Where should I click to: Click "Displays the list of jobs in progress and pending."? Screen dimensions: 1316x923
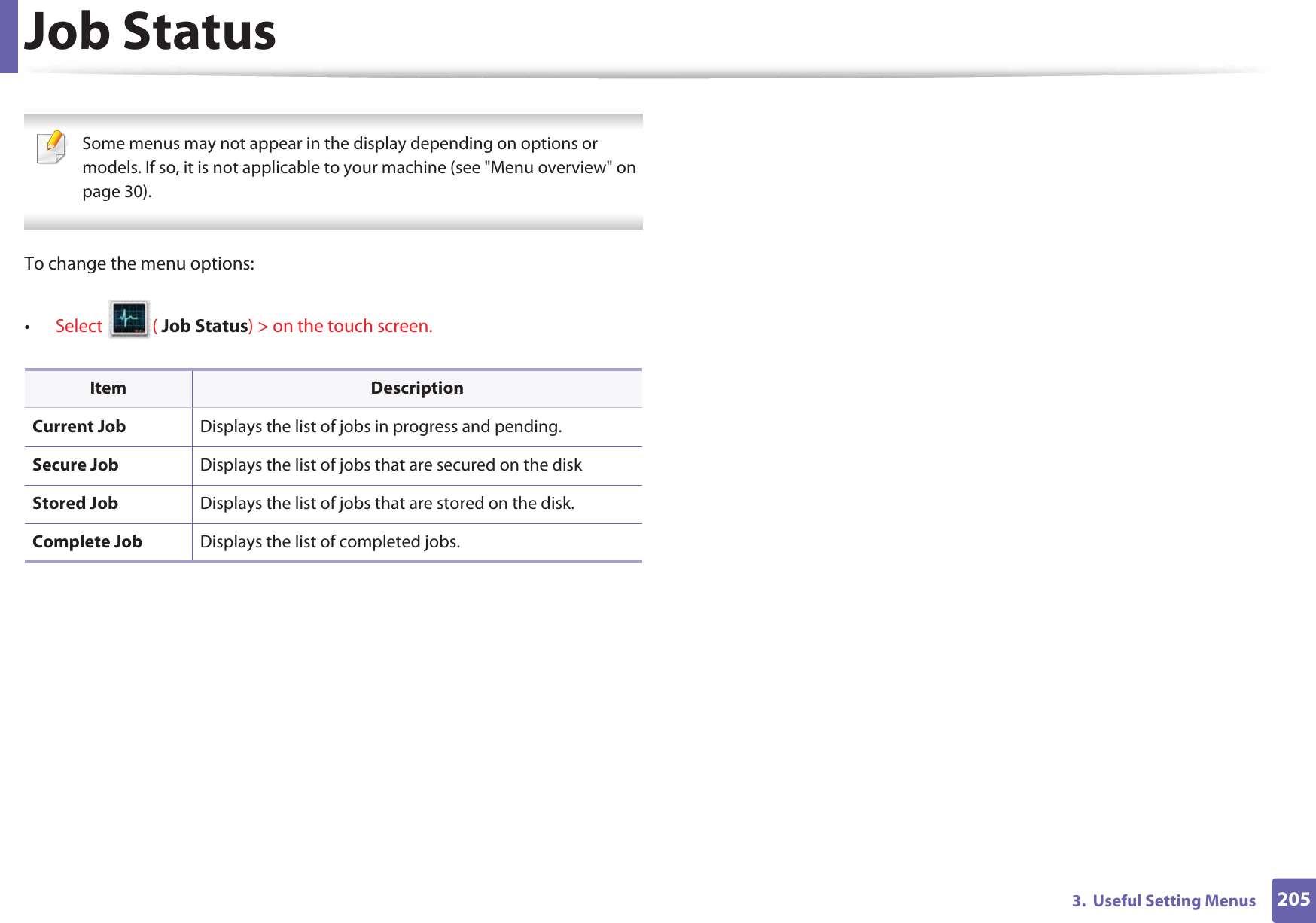click(381, 427)
